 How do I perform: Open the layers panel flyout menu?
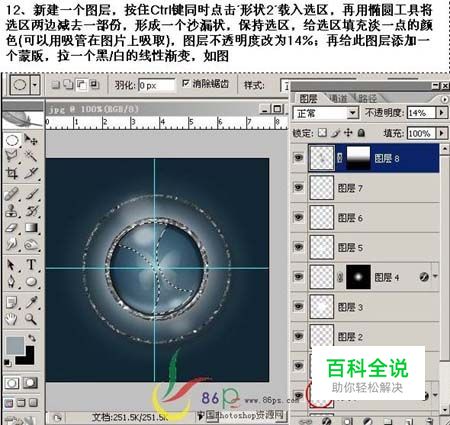[444, 99]
